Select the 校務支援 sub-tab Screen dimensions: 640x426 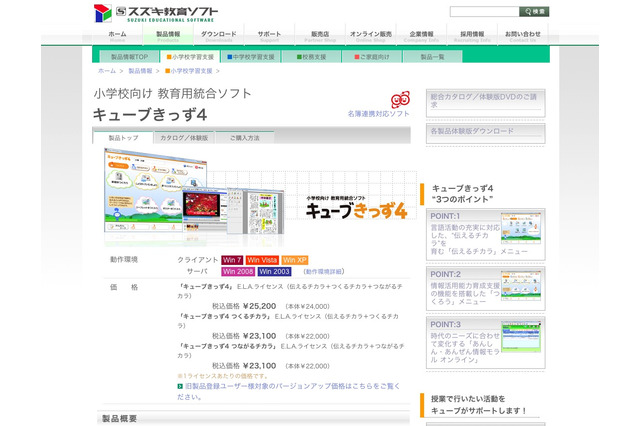click(311, 57)
